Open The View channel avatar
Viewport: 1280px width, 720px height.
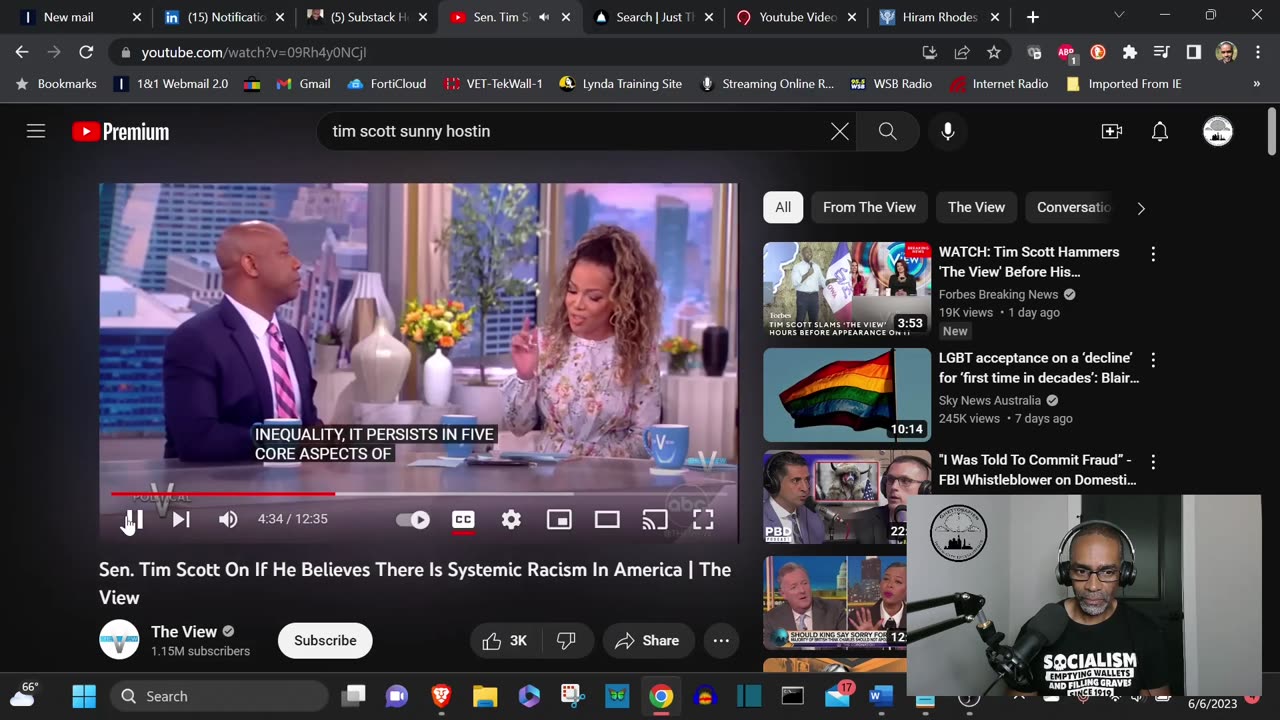[x=119, y=640]
